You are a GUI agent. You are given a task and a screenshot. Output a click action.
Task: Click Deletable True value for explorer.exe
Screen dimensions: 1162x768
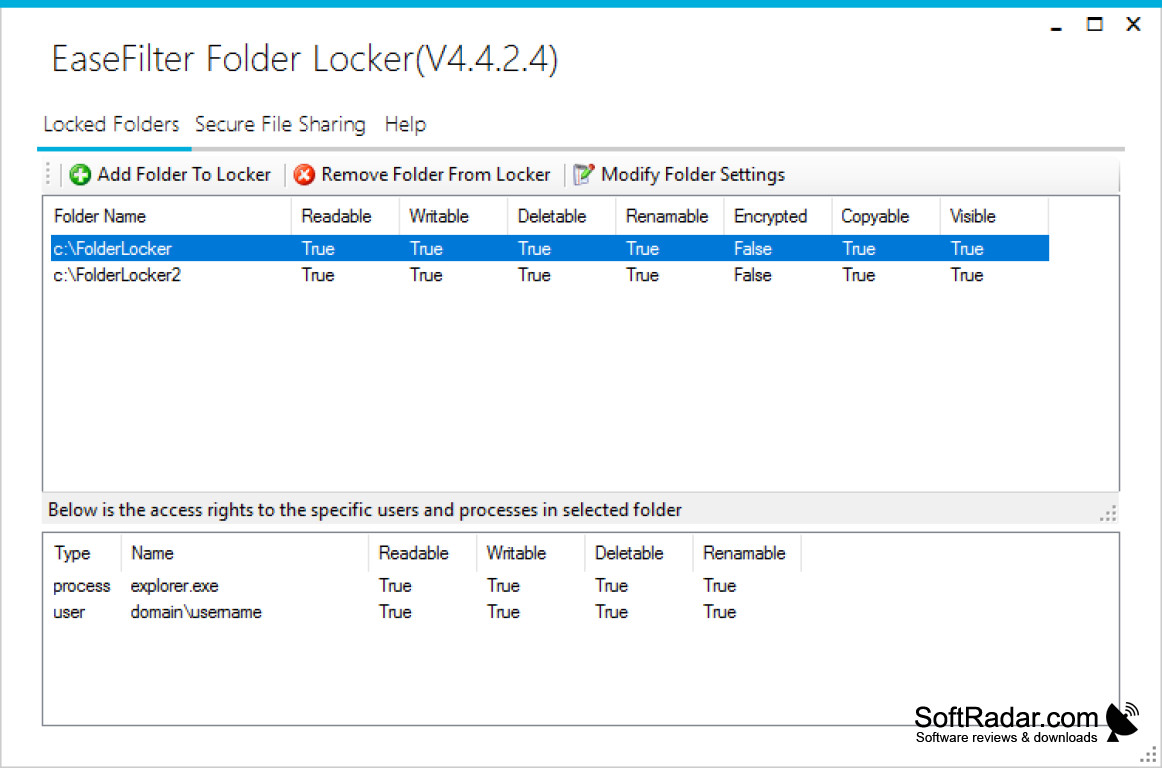611,586
